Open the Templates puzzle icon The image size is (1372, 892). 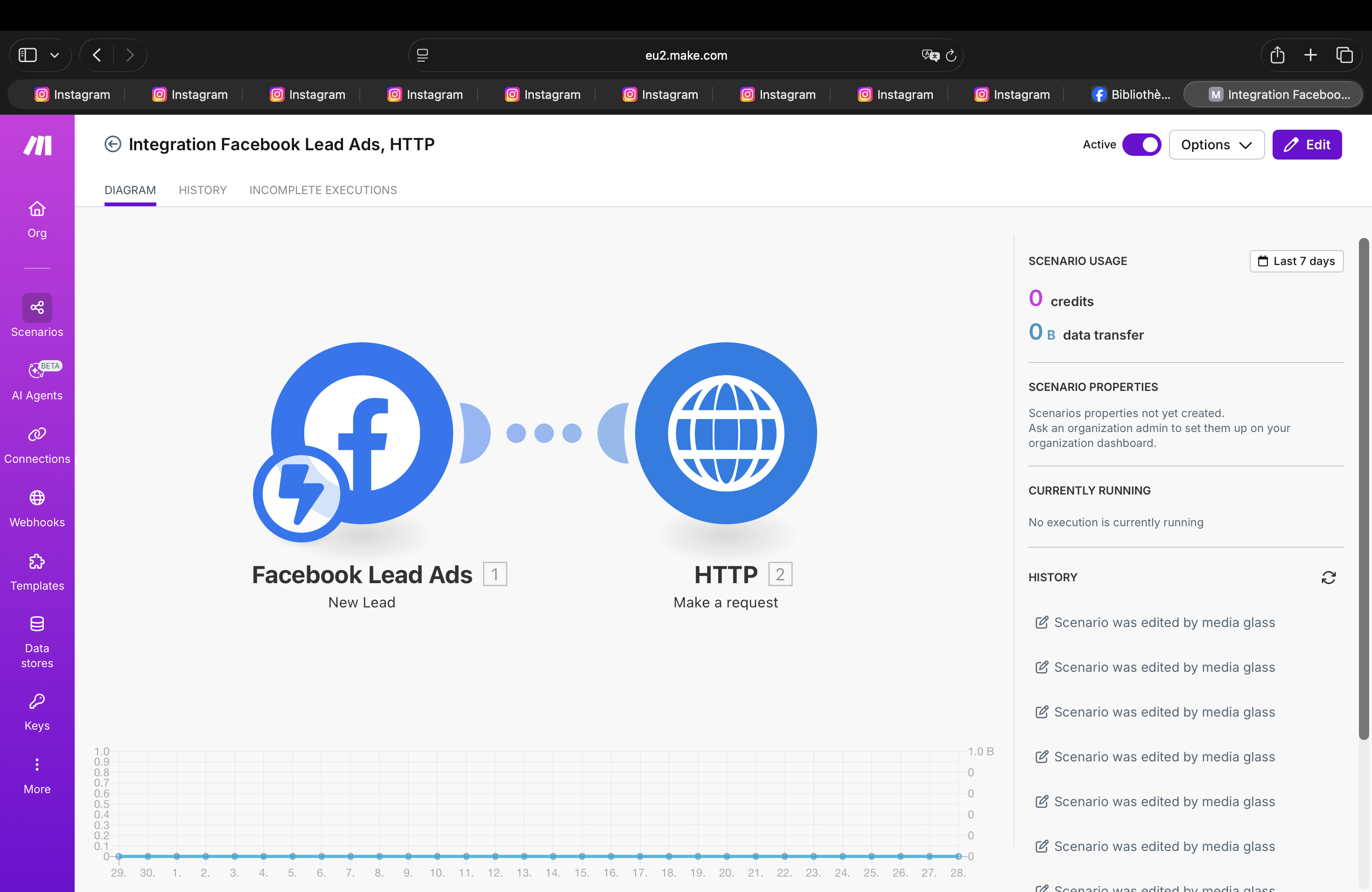click(x=37, y=562)
